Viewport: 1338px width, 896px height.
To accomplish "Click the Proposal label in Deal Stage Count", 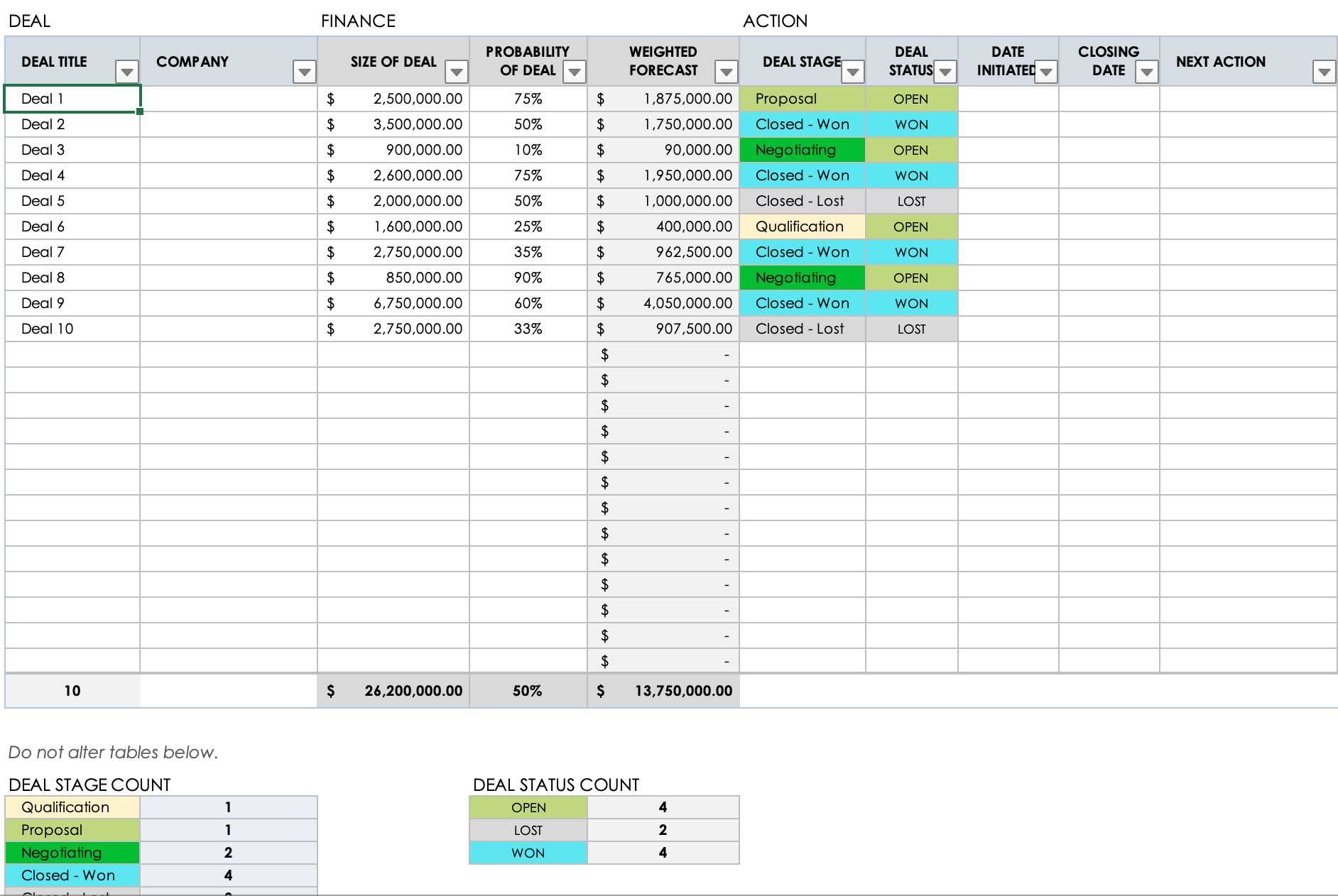I will (72, 830).
